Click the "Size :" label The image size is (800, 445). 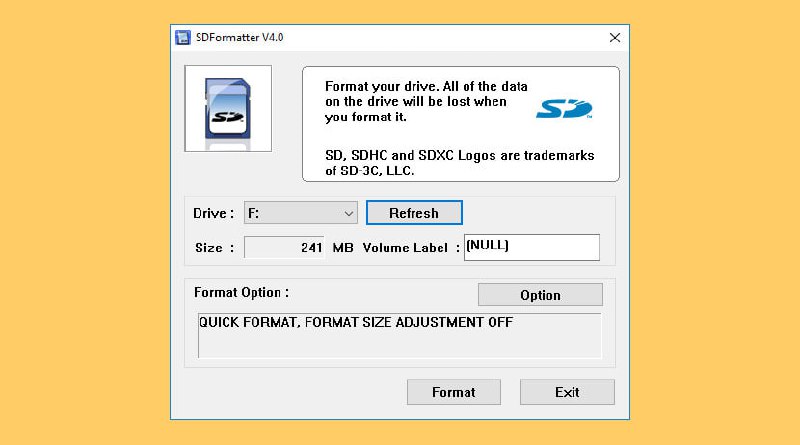[x=215, y=247]
